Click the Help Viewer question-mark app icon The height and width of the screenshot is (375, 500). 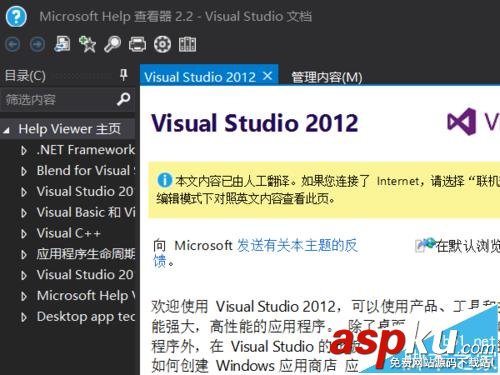click(x=16, y=17)
